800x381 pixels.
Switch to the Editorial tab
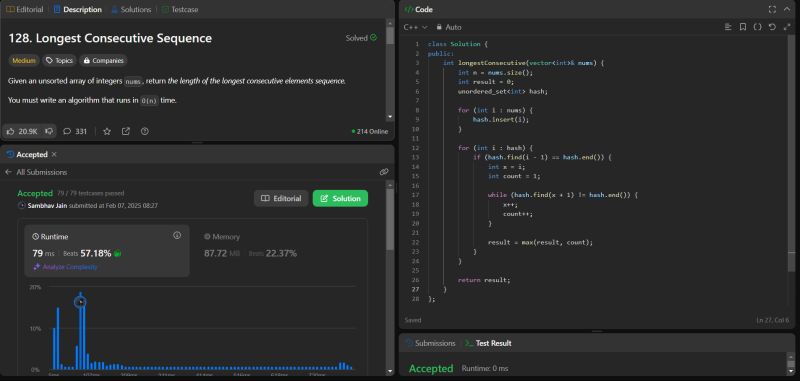coord(24,9)
